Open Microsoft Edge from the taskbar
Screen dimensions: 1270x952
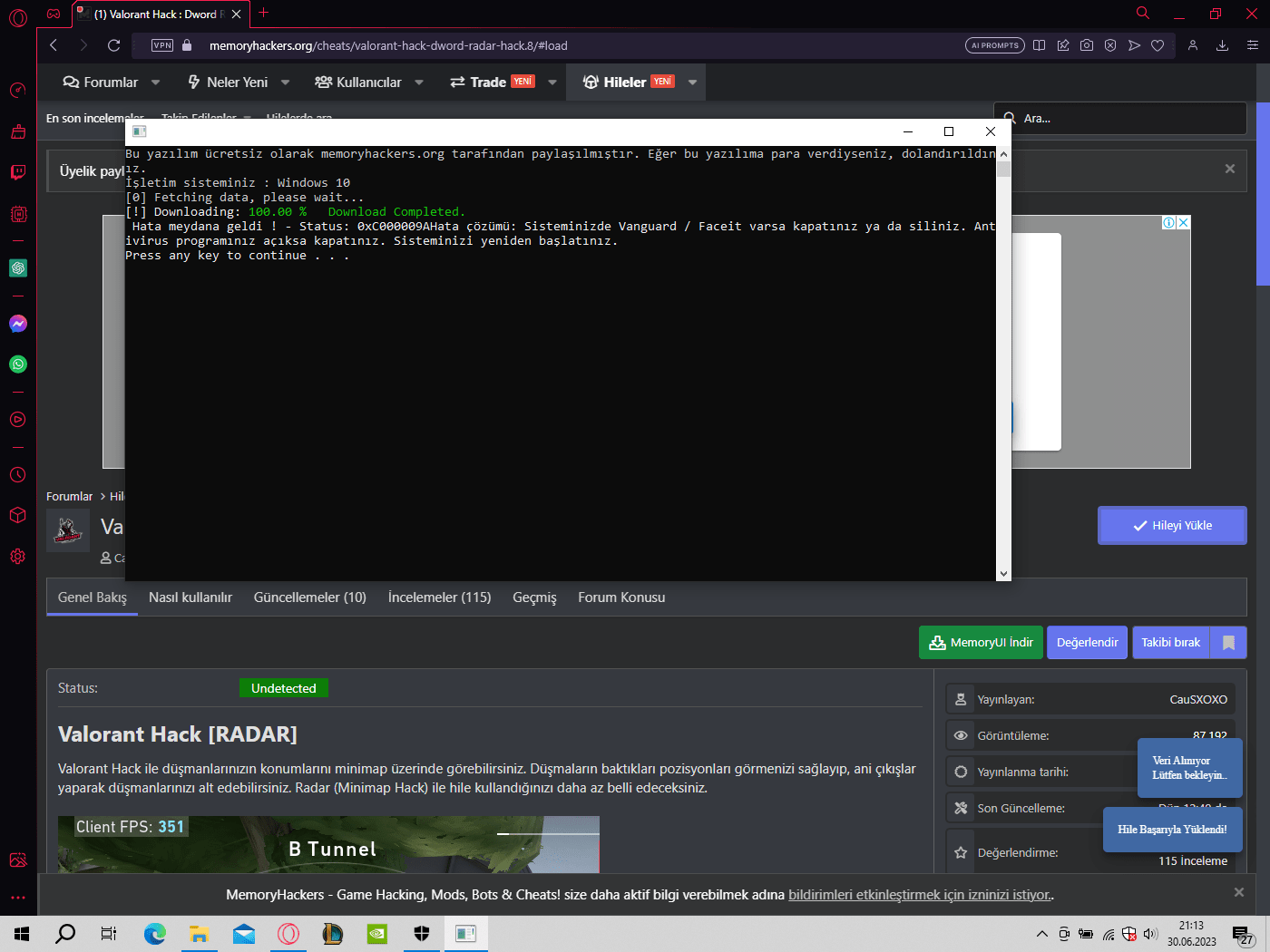155,934
